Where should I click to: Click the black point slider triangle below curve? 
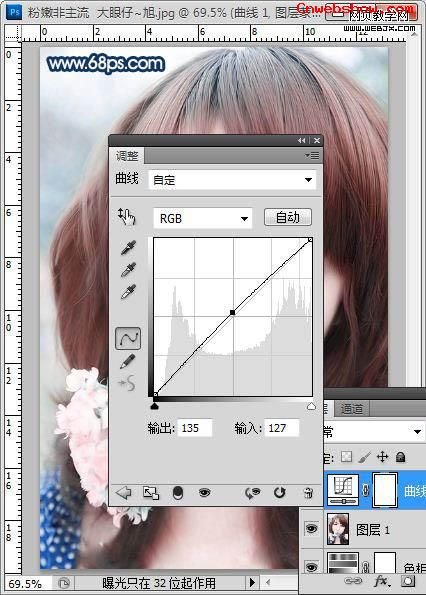tap(154, 406)
